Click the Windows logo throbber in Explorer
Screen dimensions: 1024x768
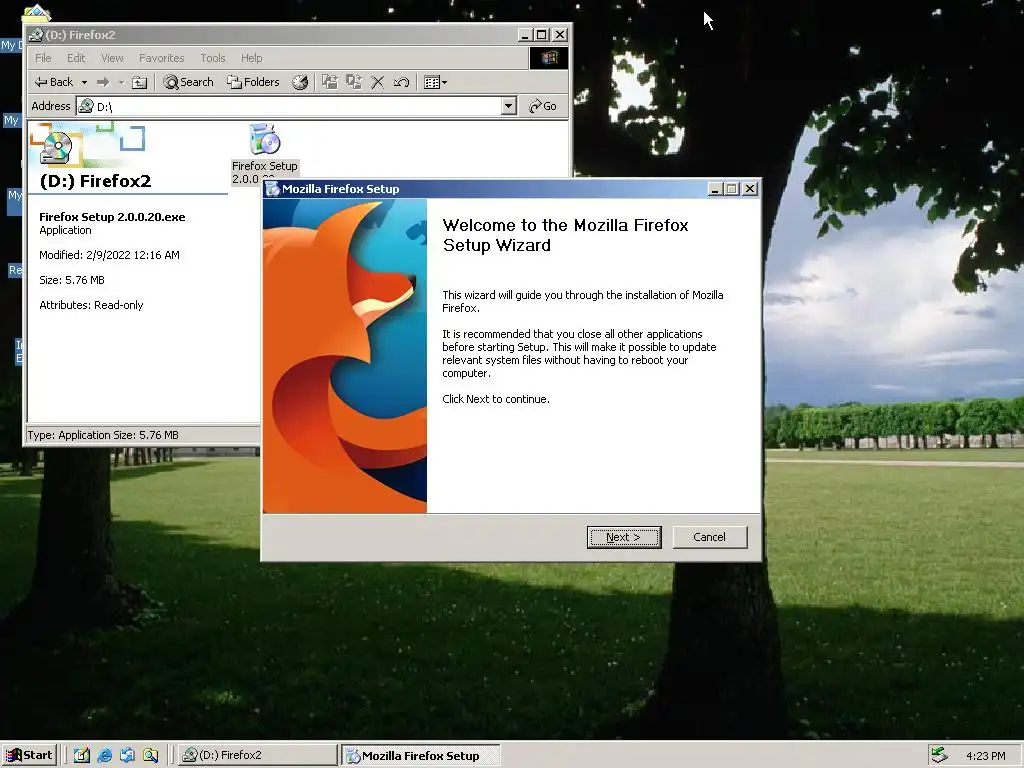(549, 58)
